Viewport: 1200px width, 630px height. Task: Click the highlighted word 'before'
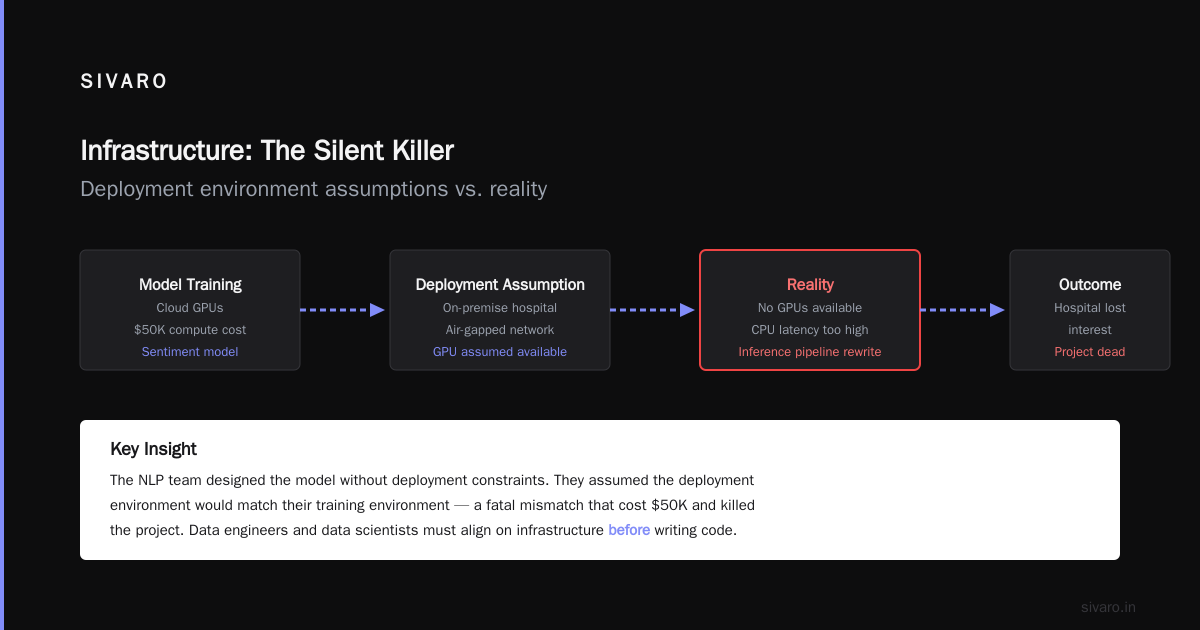629,530
